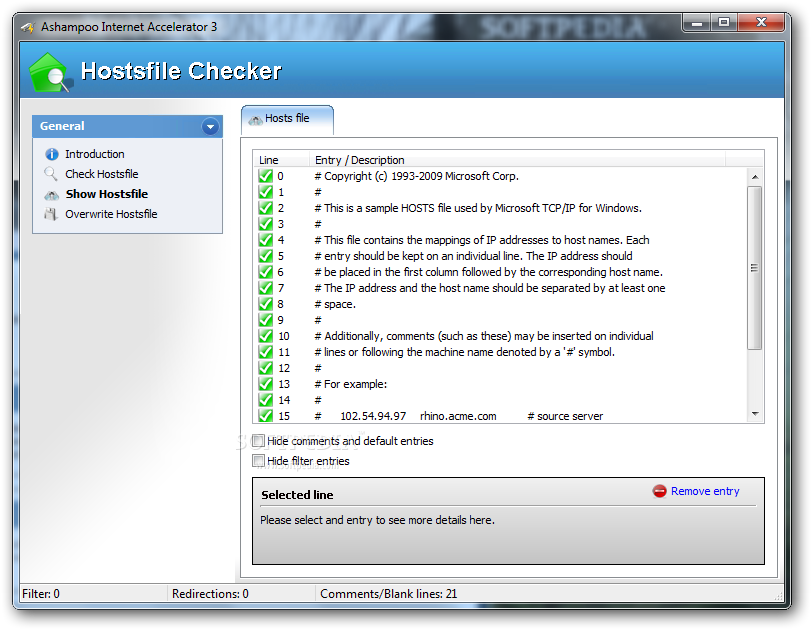
Task: Select the 'The IP address and the host name' entry
Action: pos(490,288)
